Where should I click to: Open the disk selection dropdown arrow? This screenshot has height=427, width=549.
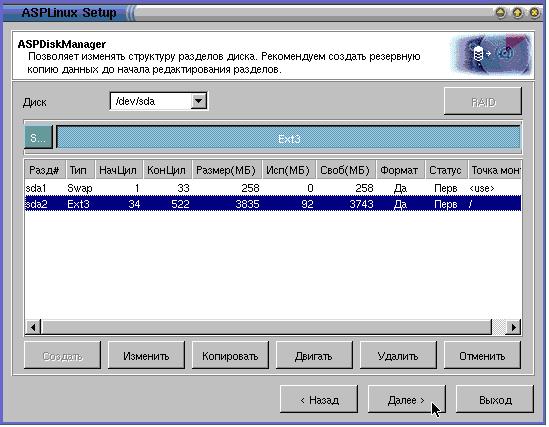199,101
